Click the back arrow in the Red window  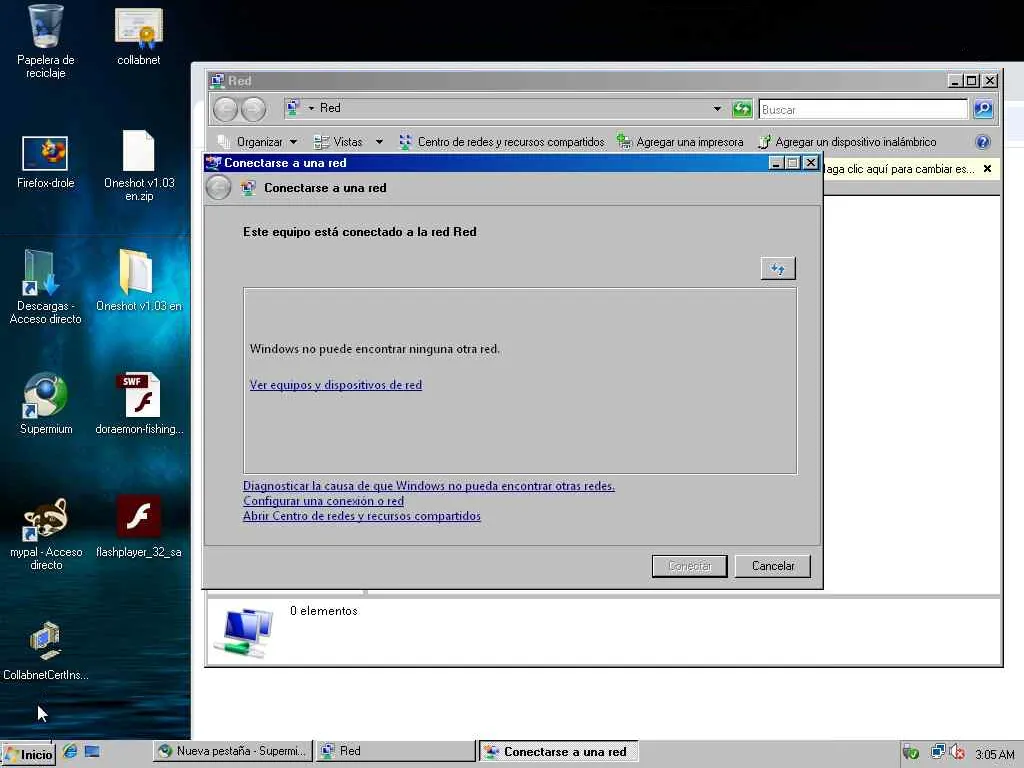pyautogui.click(x=225, y=109)
